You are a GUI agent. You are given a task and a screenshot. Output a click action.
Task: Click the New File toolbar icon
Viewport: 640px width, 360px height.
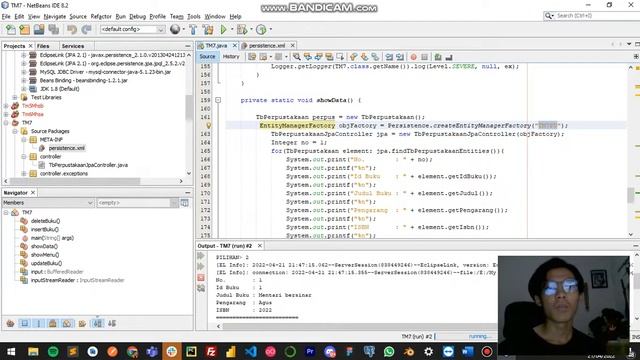[11, 29]
